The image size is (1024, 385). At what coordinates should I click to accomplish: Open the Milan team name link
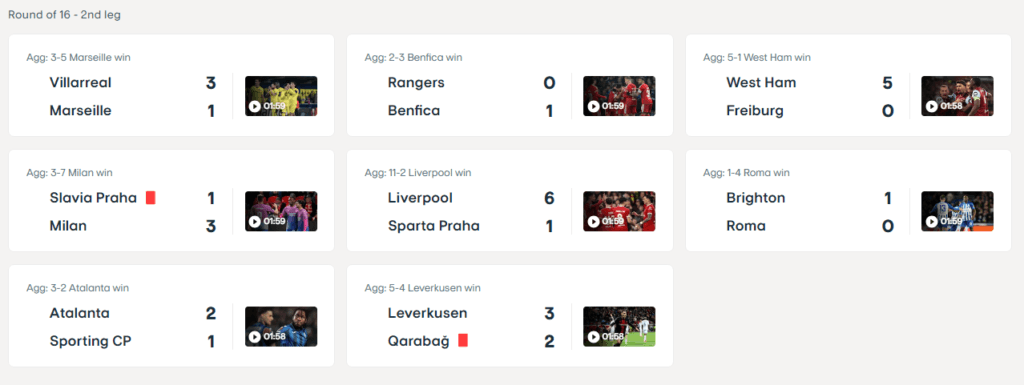click(x=68, y=226)
